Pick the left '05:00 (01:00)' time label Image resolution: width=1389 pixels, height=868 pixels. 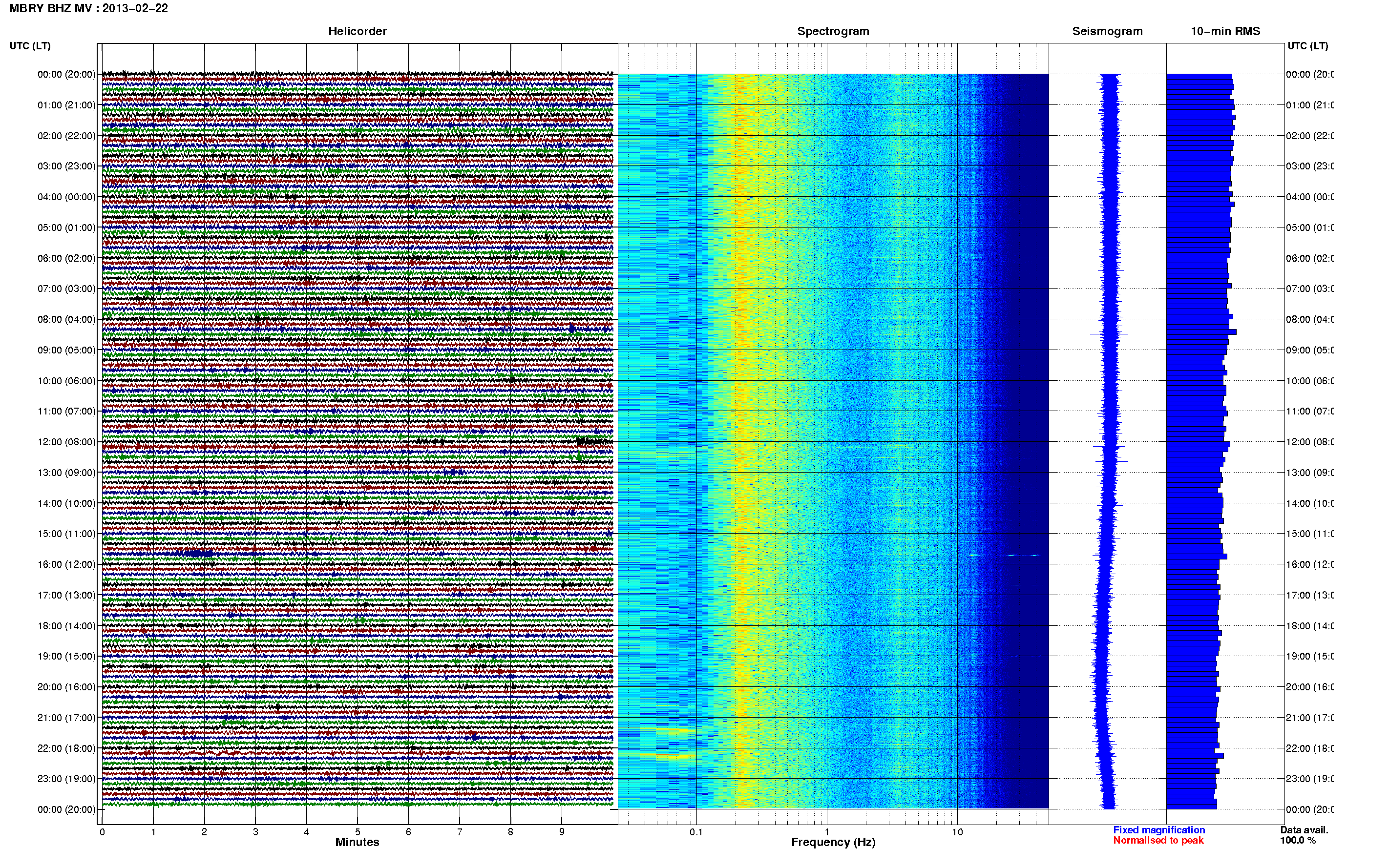pyautogui.click(x=66, y=227)
